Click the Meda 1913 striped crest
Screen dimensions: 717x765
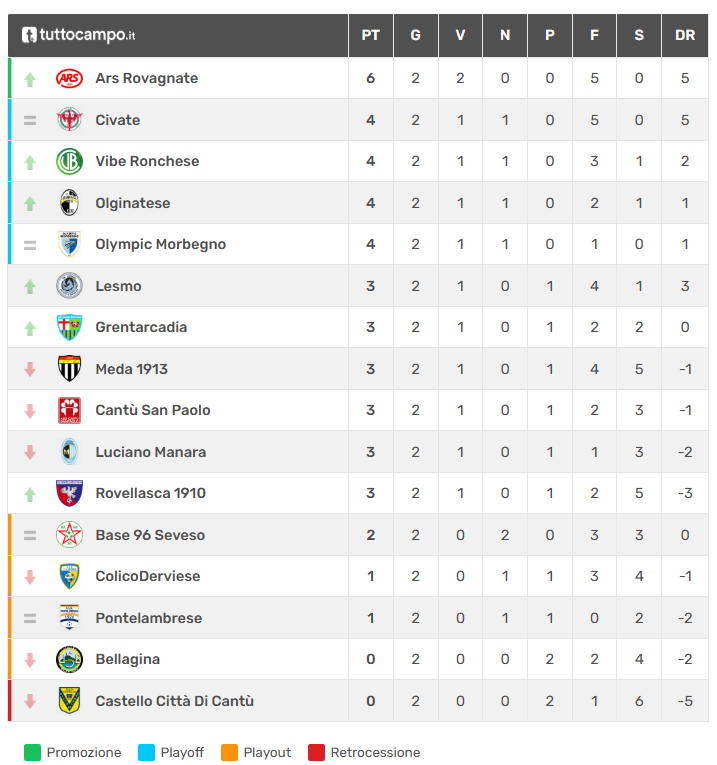[x=69, y=369]
